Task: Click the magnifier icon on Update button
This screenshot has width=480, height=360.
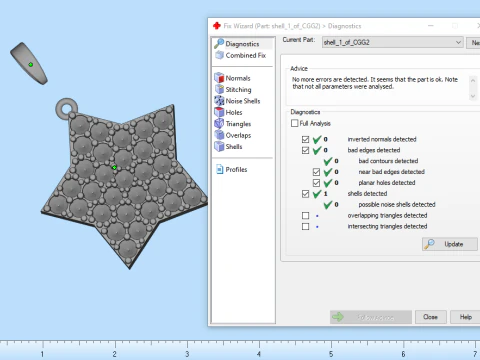Action: (429, 244)
